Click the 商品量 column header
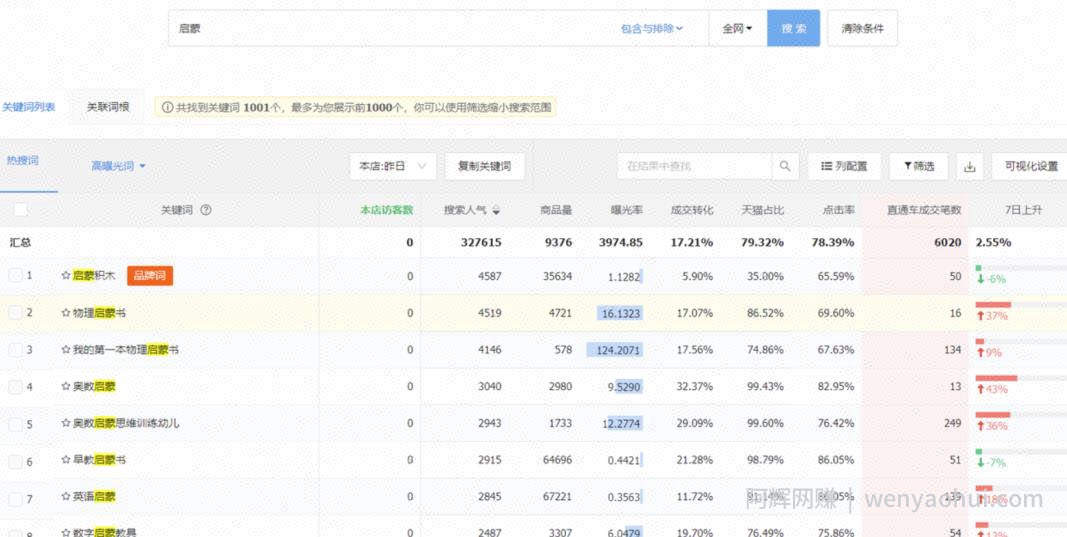The width and height of the screenshot is (1067, 537). 556,210
